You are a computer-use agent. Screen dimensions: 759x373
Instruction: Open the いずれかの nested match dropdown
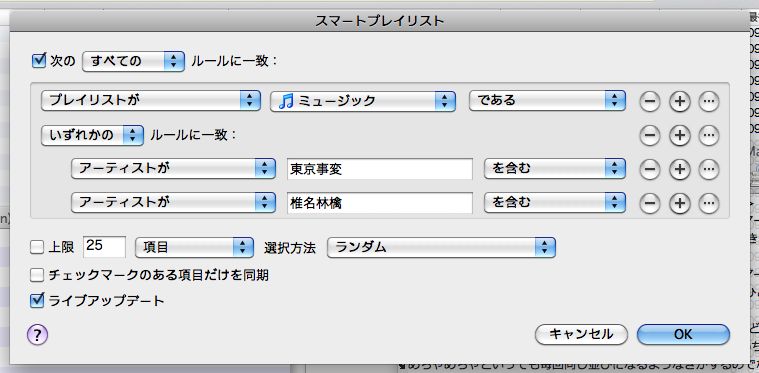point(92,135)
